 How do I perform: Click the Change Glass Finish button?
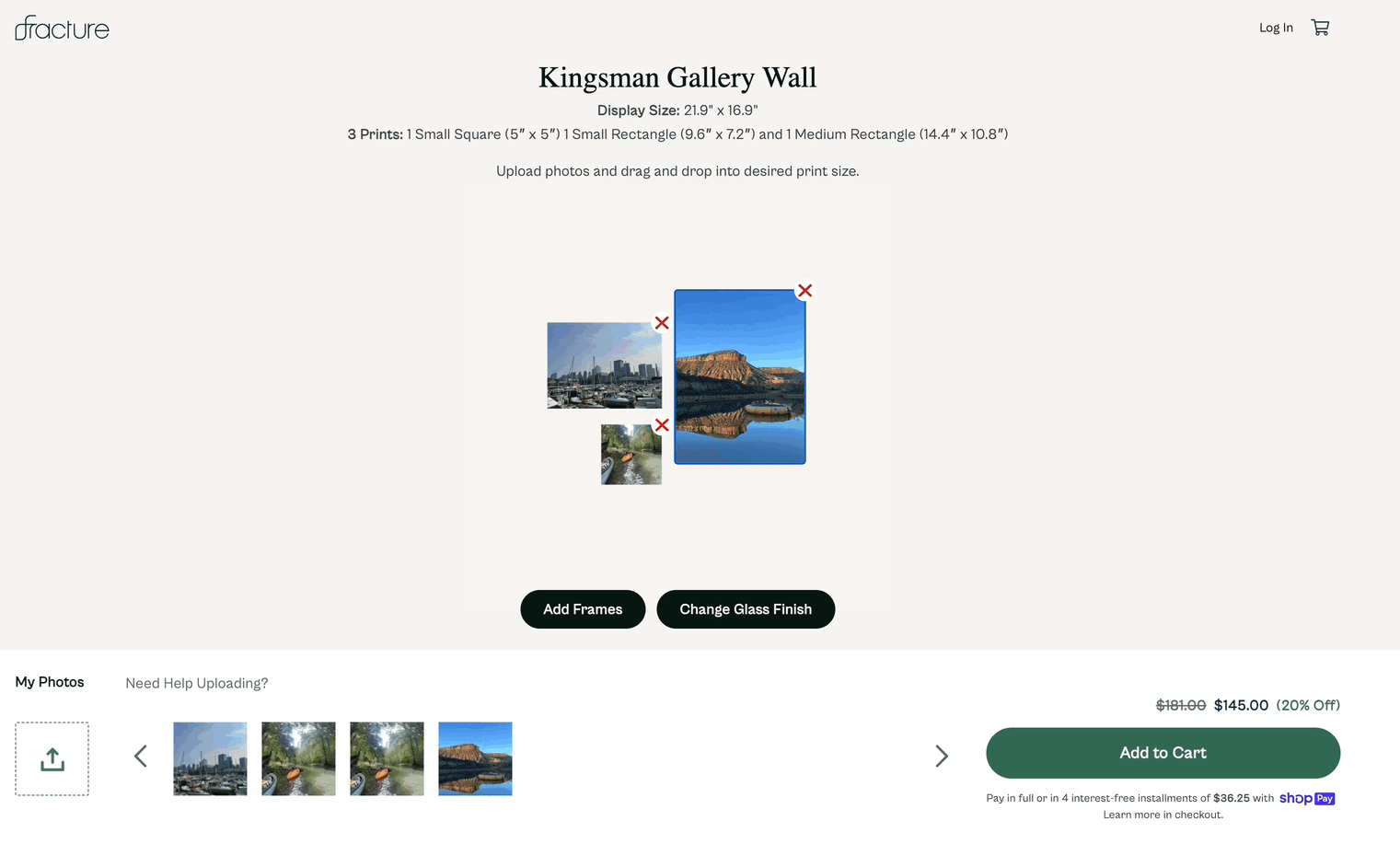point(746,609)
